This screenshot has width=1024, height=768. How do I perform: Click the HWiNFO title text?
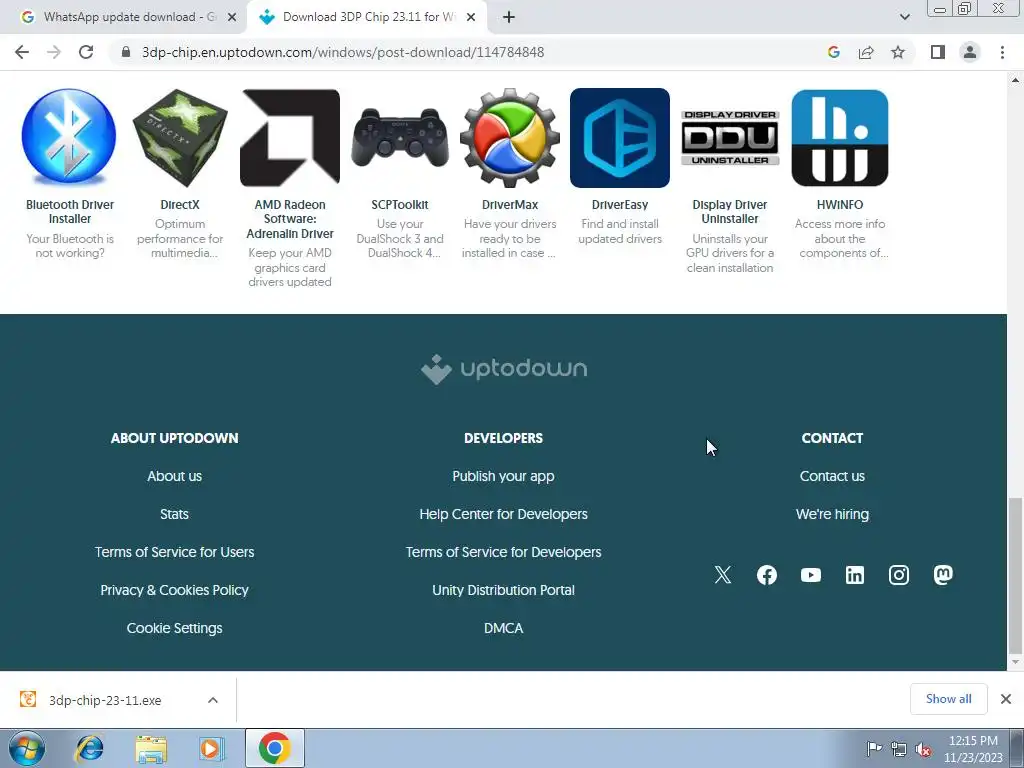pos(840,204)
